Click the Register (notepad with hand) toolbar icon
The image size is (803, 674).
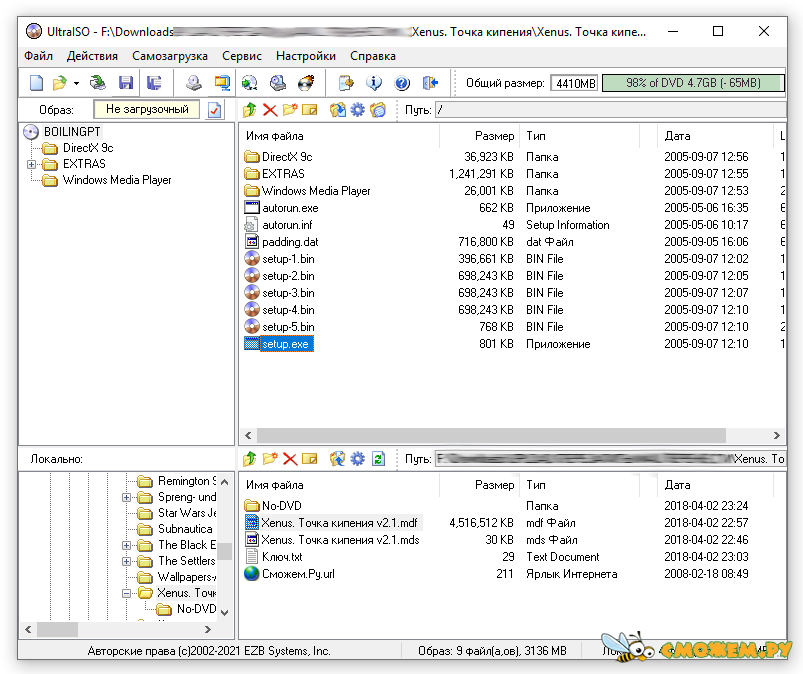pos(346,82)
